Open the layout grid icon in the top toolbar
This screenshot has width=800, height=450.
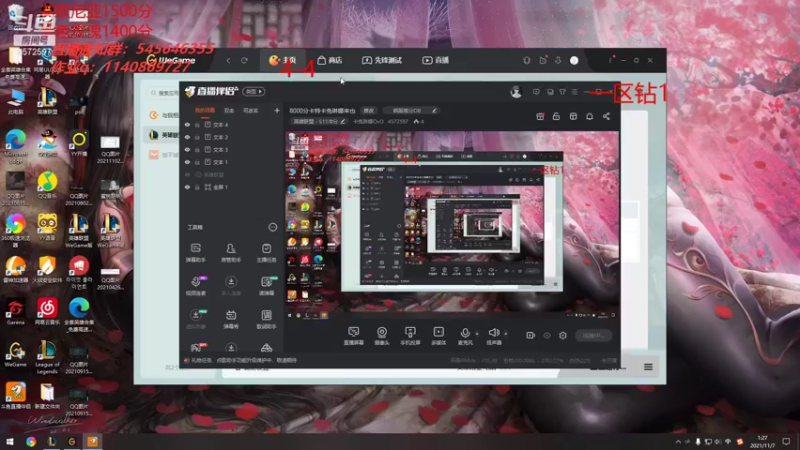point(573,116)
